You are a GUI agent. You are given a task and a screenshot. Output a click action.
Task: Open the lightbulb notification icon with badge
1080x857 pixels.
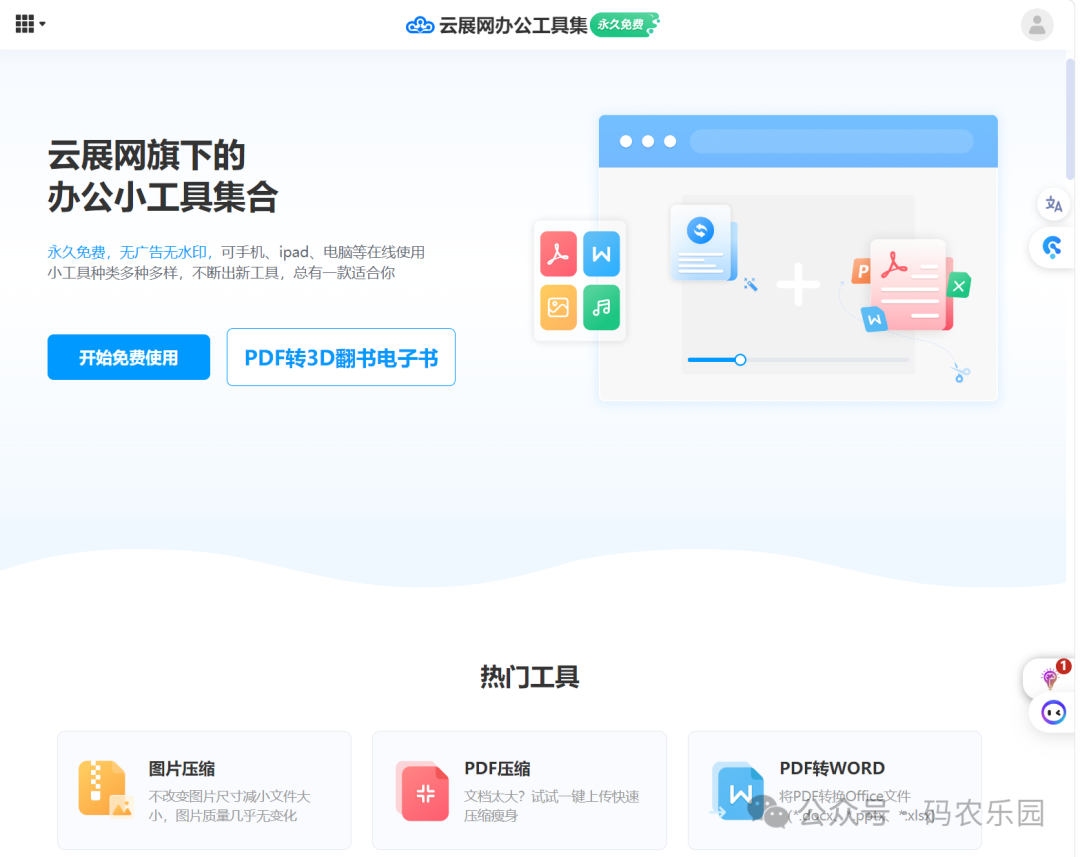(x=1050, y=678)
